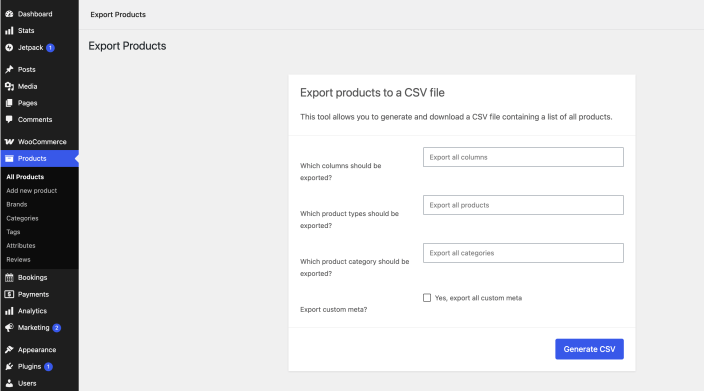
Task: Open the Bookings menu item
Action: [x=40, y=277]
